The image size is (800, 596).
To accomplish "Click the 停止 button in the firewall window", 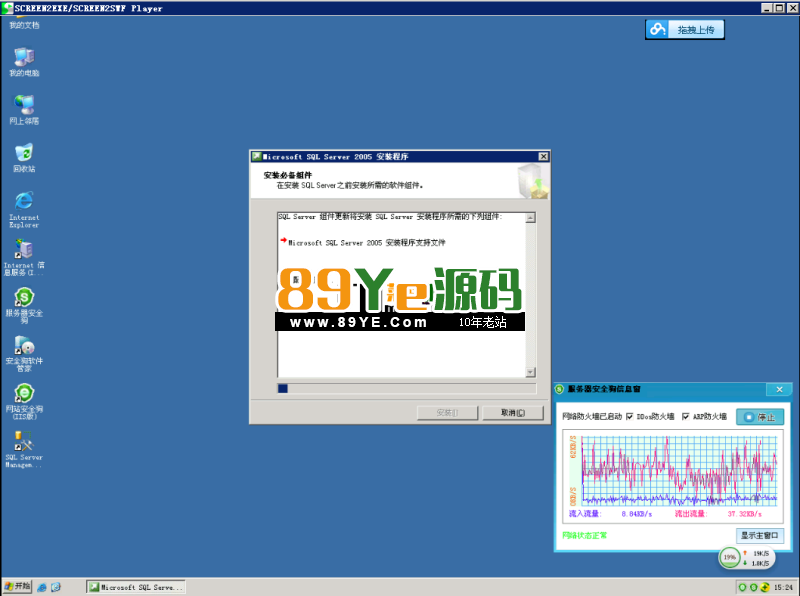I will (760, 417).
